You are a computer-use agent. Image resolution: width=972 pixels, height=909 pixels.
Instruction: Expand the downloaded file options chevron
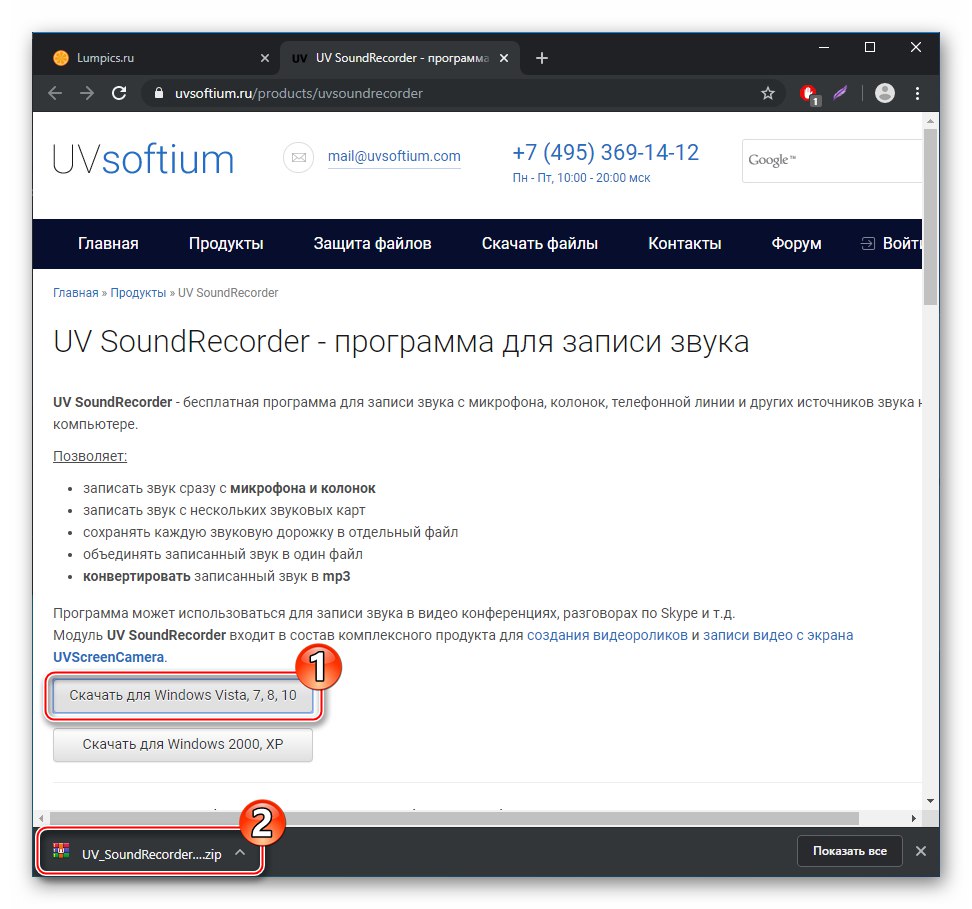tap(241, 853)
